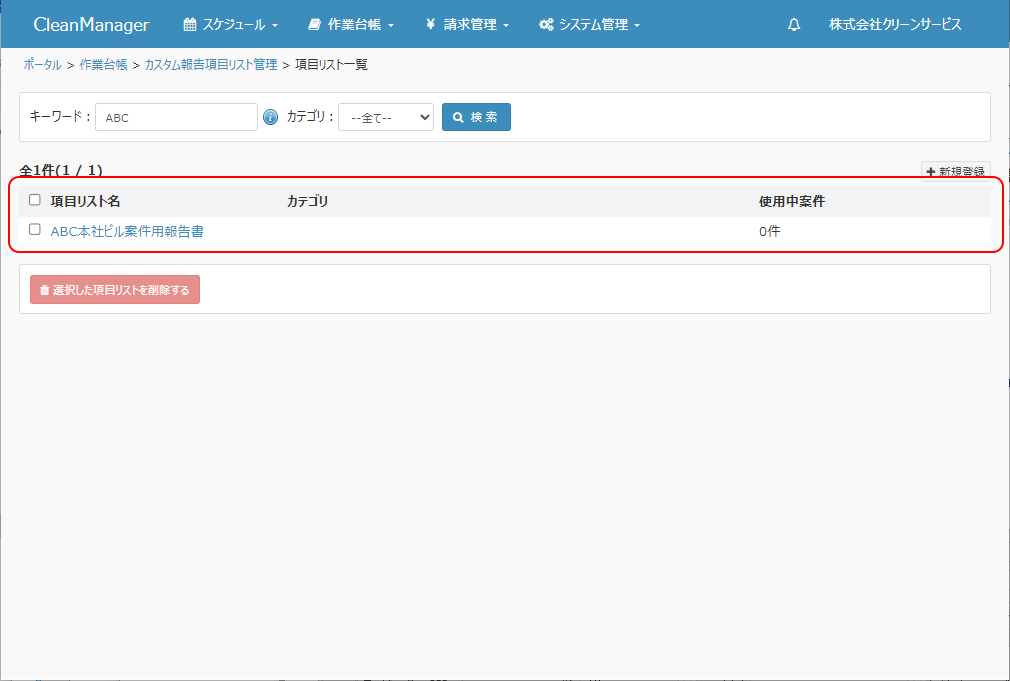Image resolution: width=1010 pixels, height=681 pixels.
Task: Go to ポータル breadcrumb link
Action: pos(43,65)
